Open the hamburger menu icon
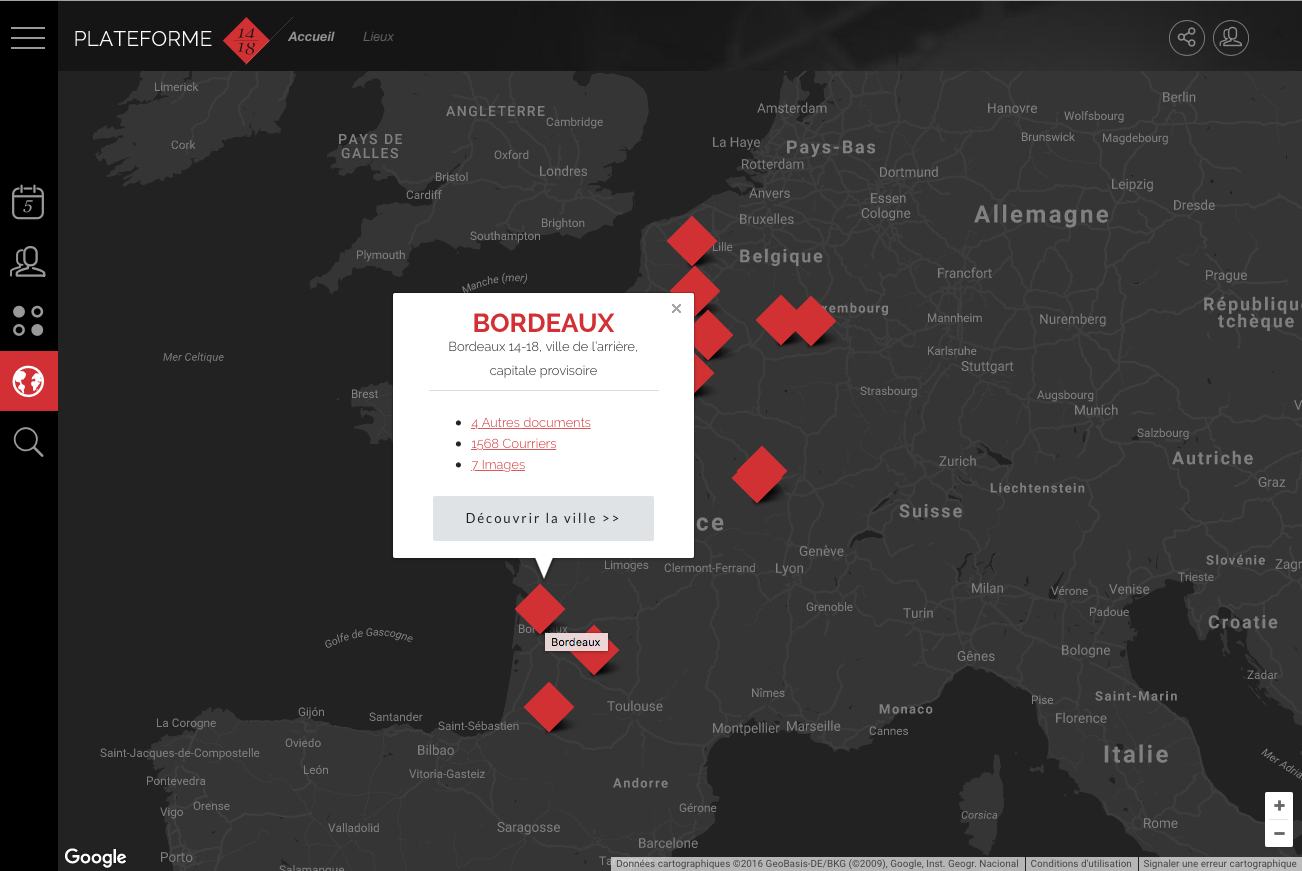This screenshot has width=1302, height=871. coord(28,38)
